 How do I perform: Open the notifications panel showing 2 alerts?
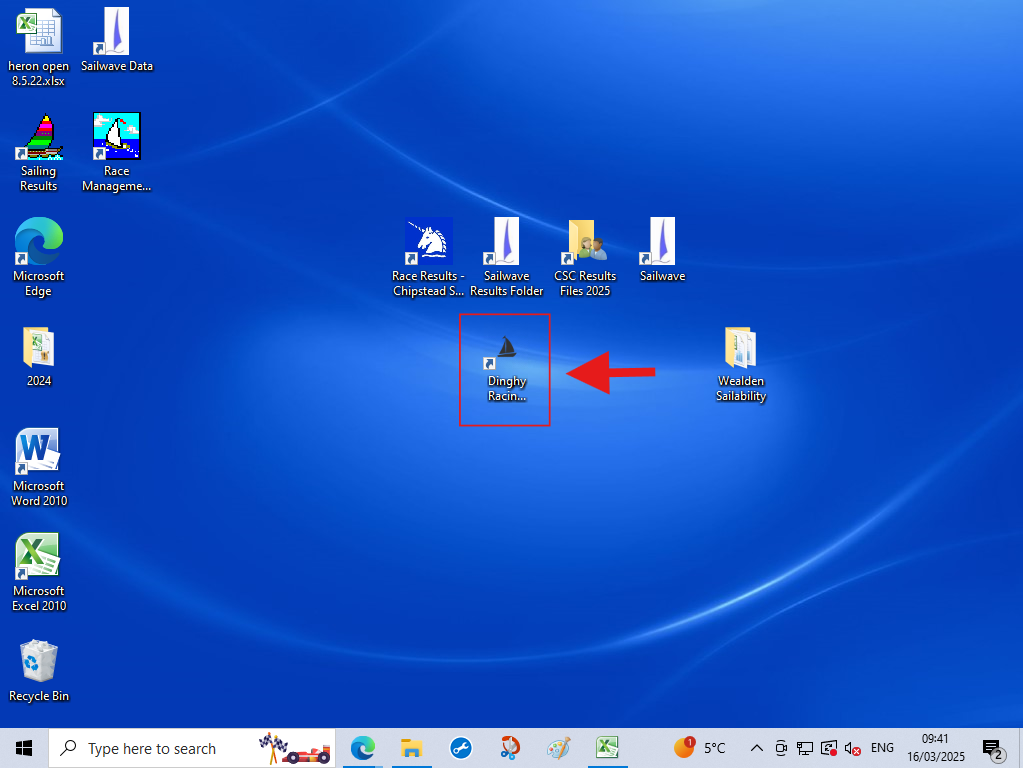click(x=991, y=747)
